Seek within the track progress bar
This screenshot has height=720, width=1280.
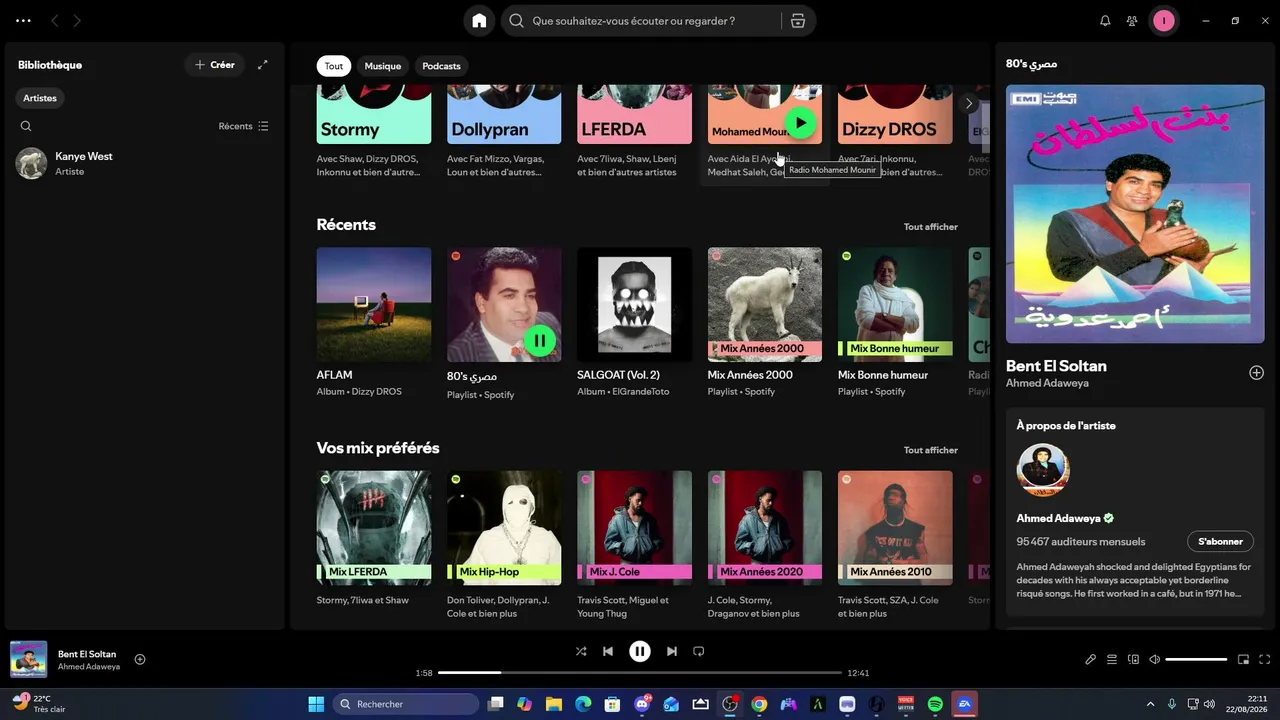640,673
